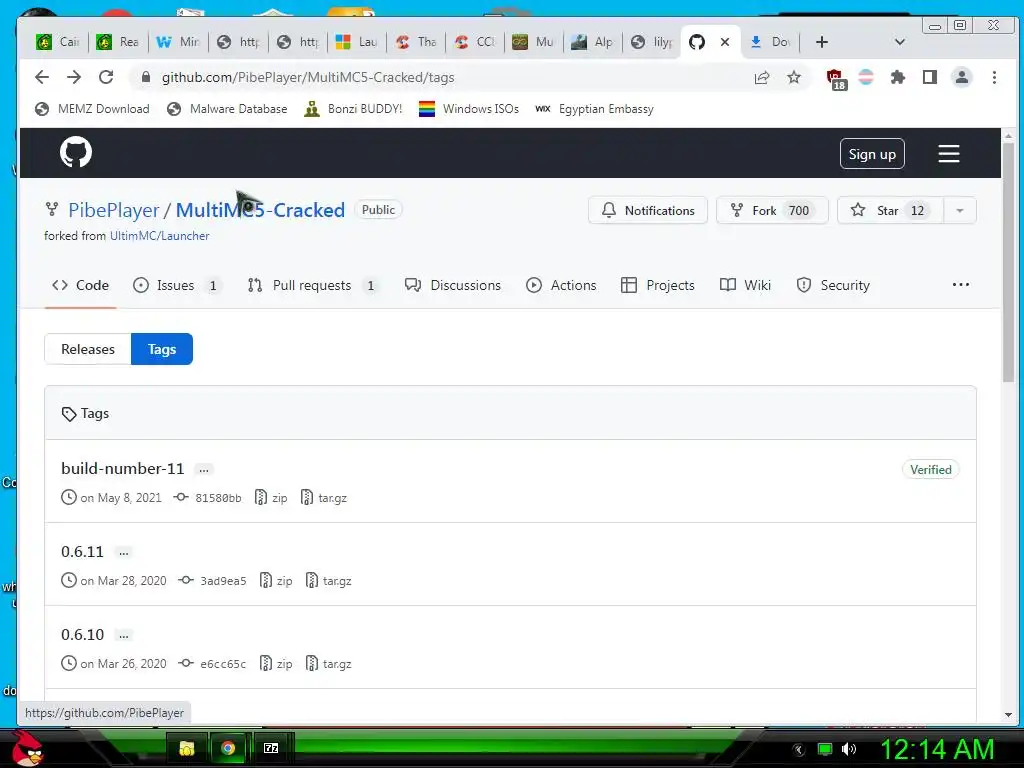Go forward with the browser forward arrow
The height and width of the screenshot is (768, 1024).
(x=74, y=77)
